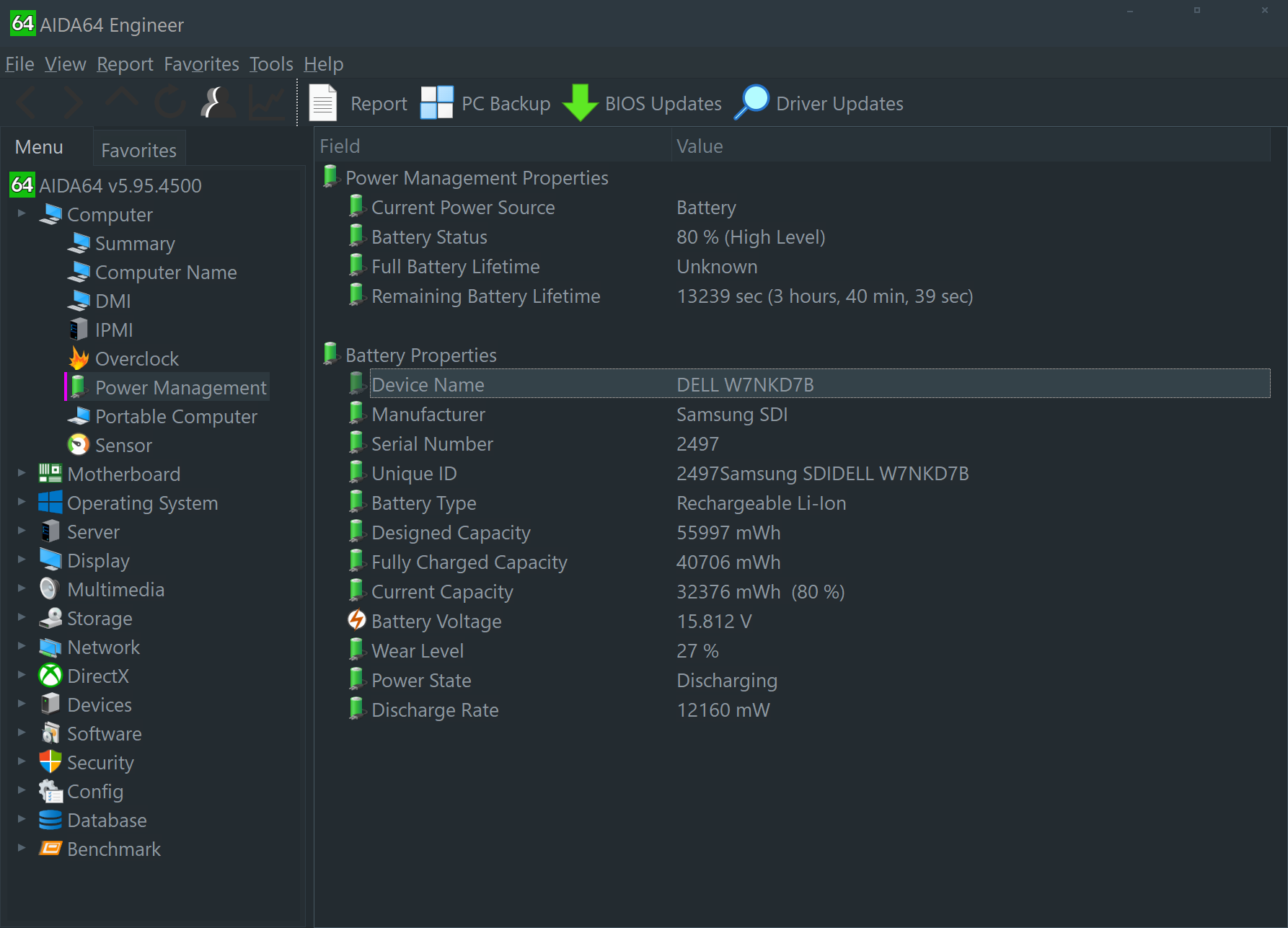Click the Motherboard icon in tree
The width and height of the screenshot is (1288, 928).
50,474
